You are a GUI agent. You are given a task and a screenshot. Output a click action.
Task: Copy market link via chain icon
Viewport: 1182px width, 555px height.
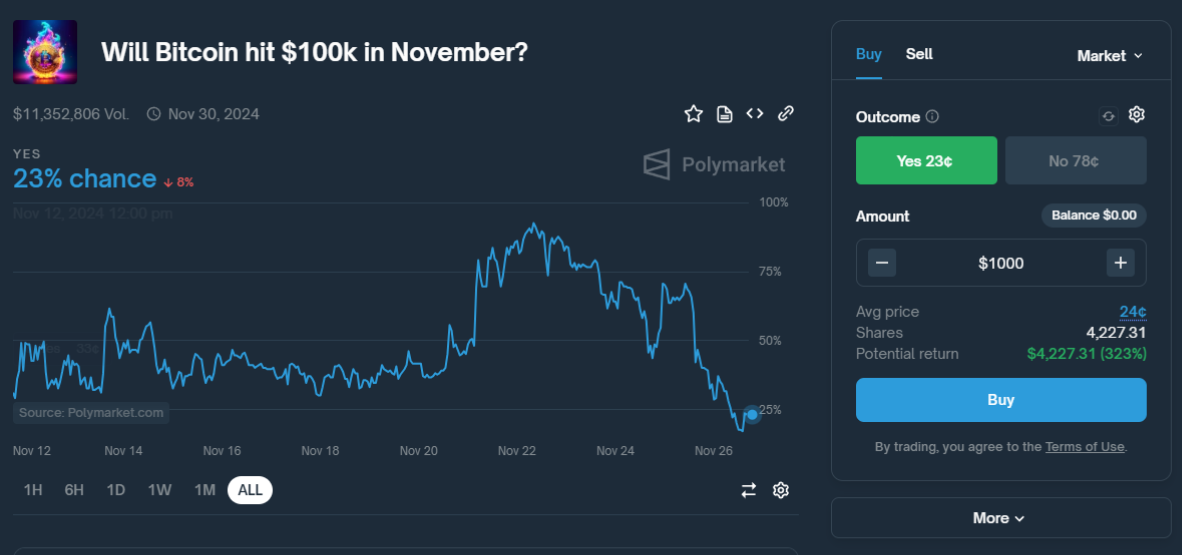[786, 114]
